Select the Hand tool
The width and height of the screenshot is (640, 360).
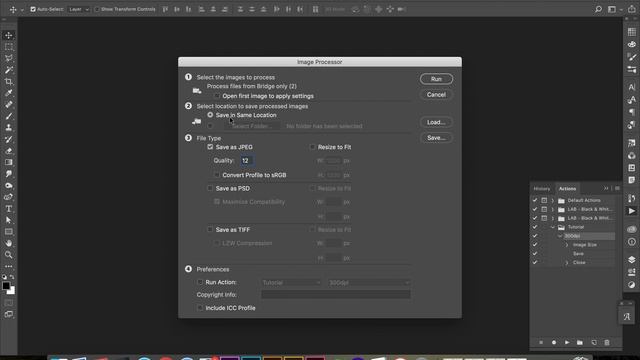coord(9,243)
